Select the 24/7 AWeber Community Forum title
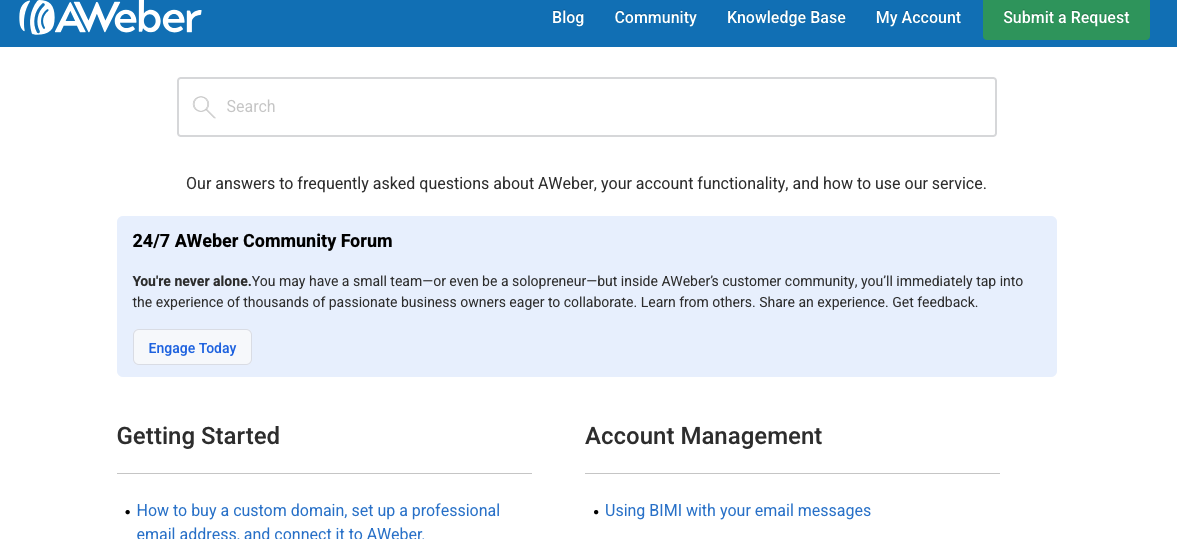The height and width of the screenshot is (539, 1177). [263, 241]
